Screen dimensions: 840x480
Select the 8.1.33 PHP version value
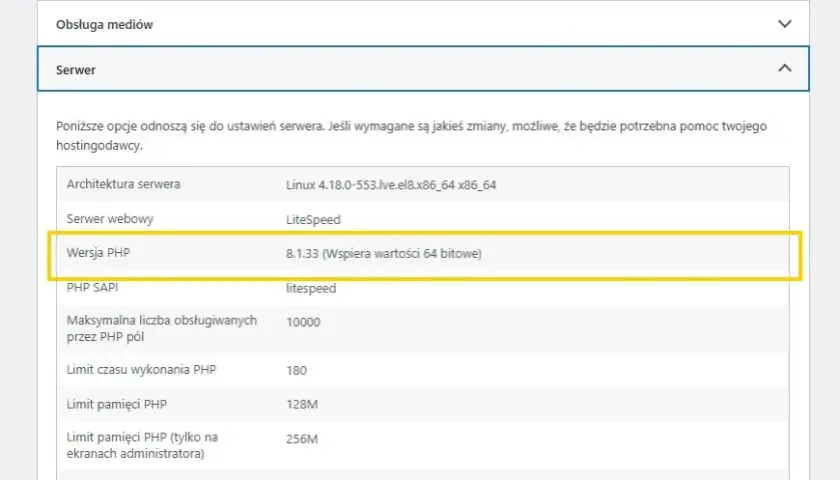384,253
